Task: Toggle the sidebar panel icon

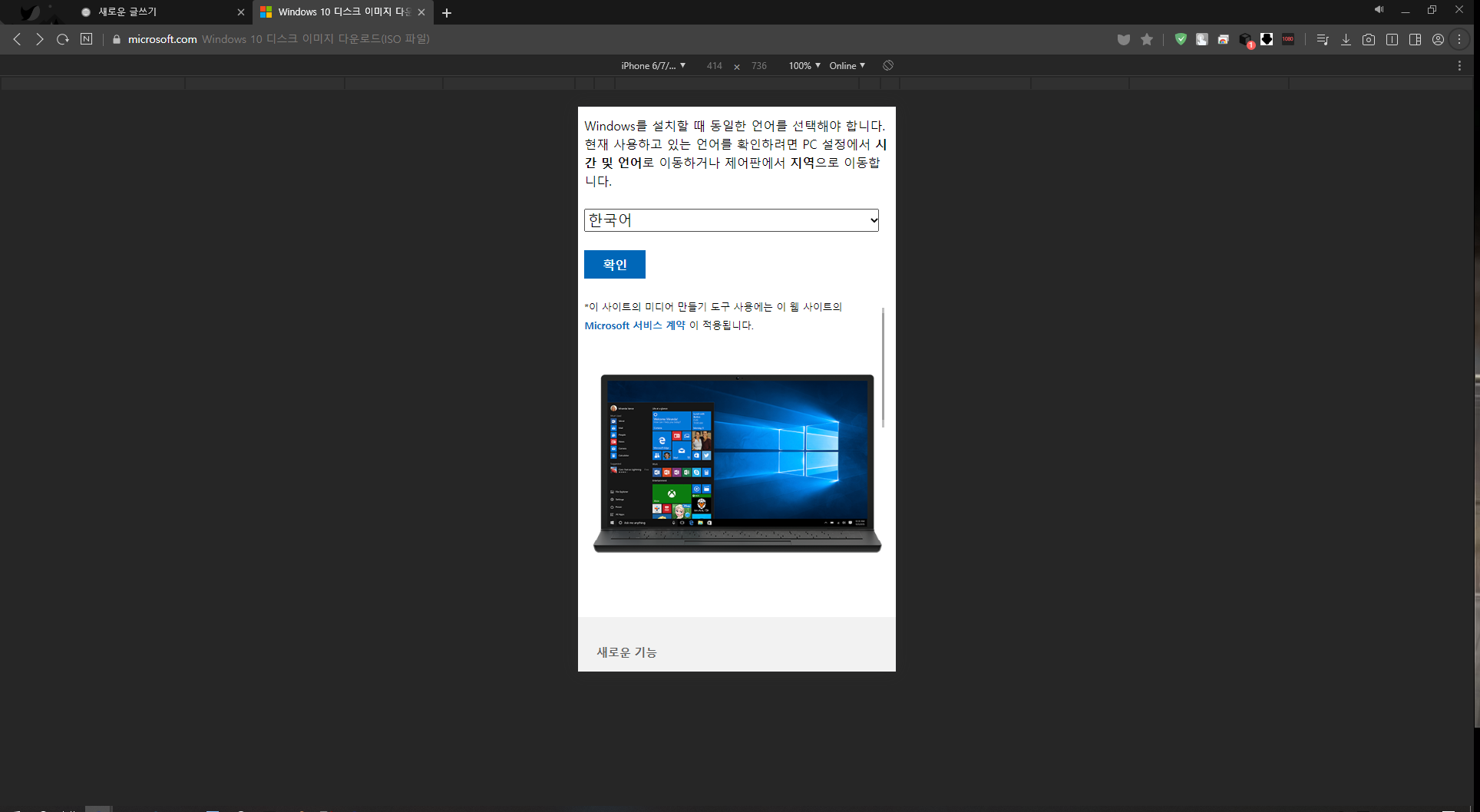Action: click(1415, 39)
